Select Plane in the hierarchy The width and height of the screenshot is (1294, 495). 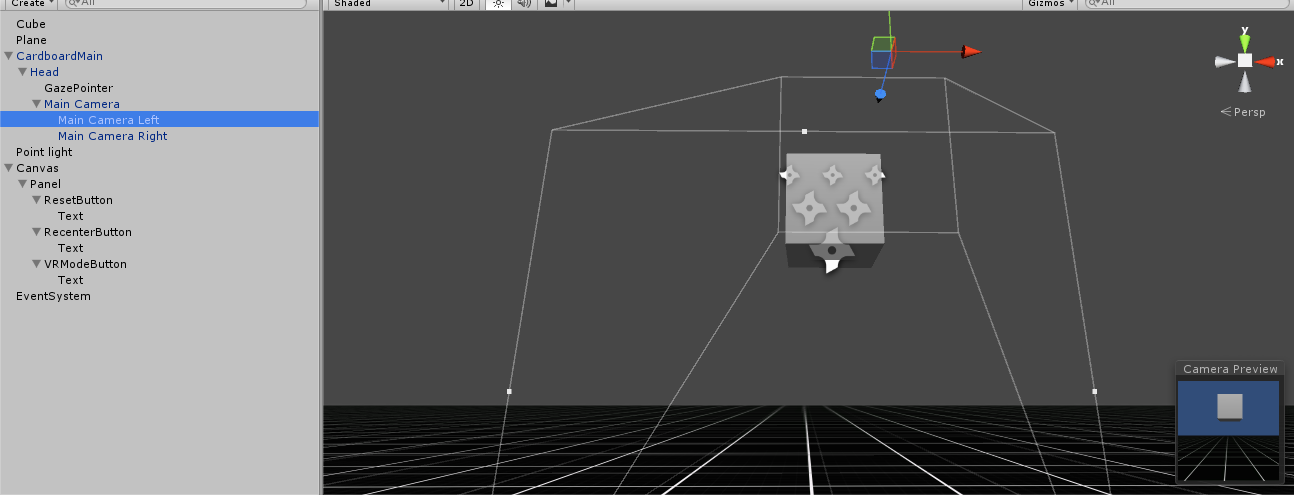coord(160,40)
